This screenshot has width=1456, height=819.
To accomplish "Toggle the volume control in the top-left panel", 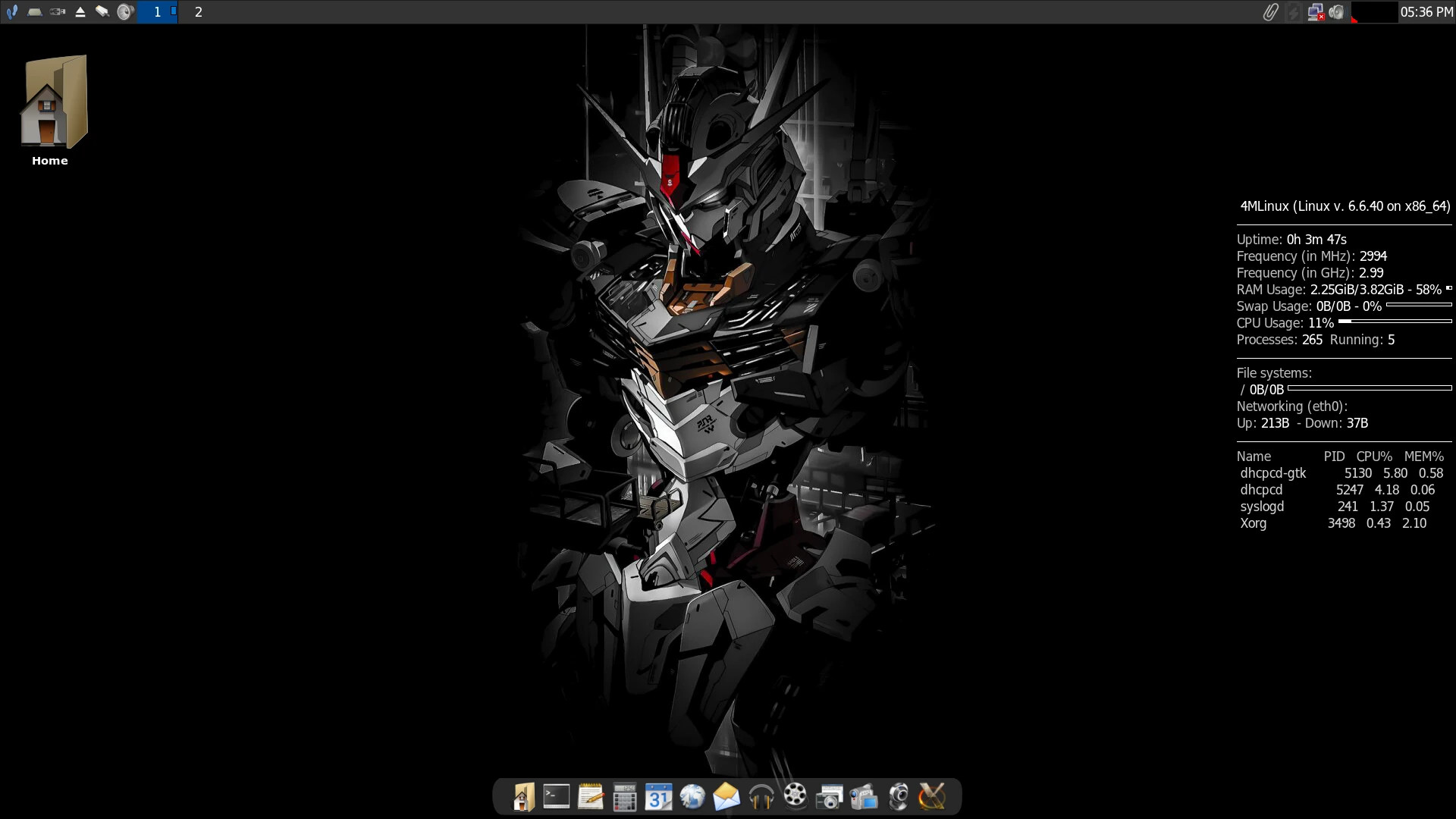I will pyautogui.click(x=125, y=12).
